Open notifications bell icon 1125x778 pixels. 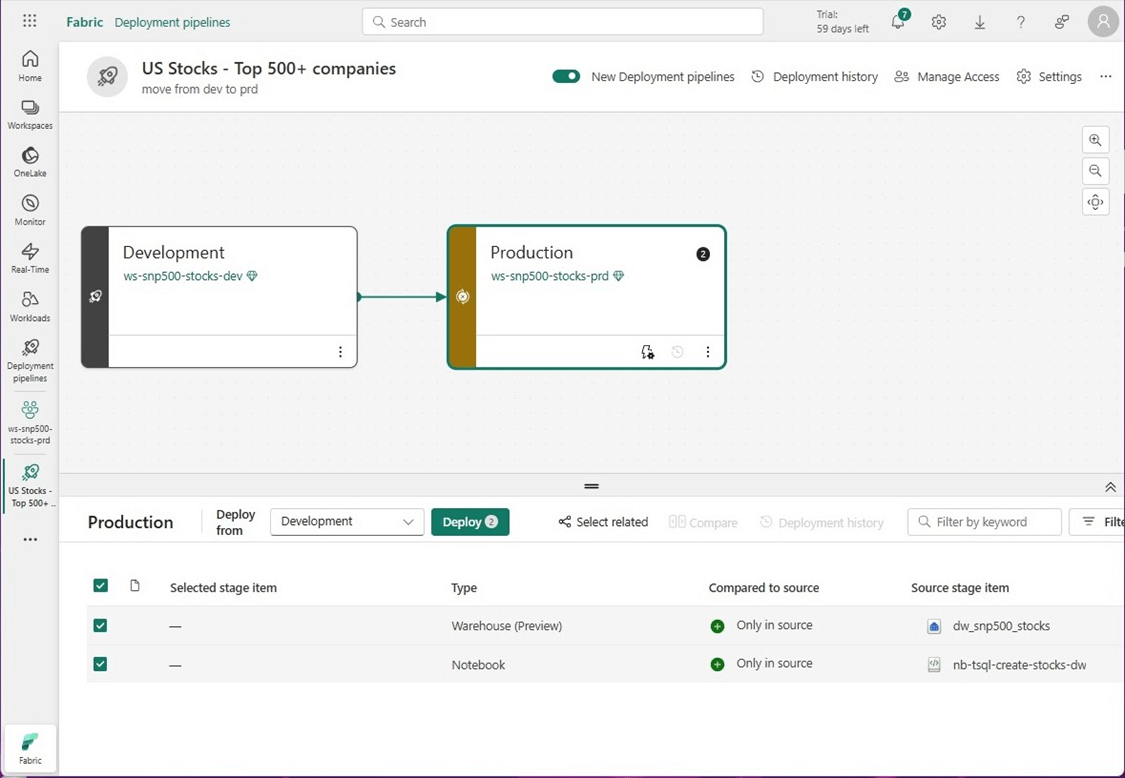(x=899, y=21)
